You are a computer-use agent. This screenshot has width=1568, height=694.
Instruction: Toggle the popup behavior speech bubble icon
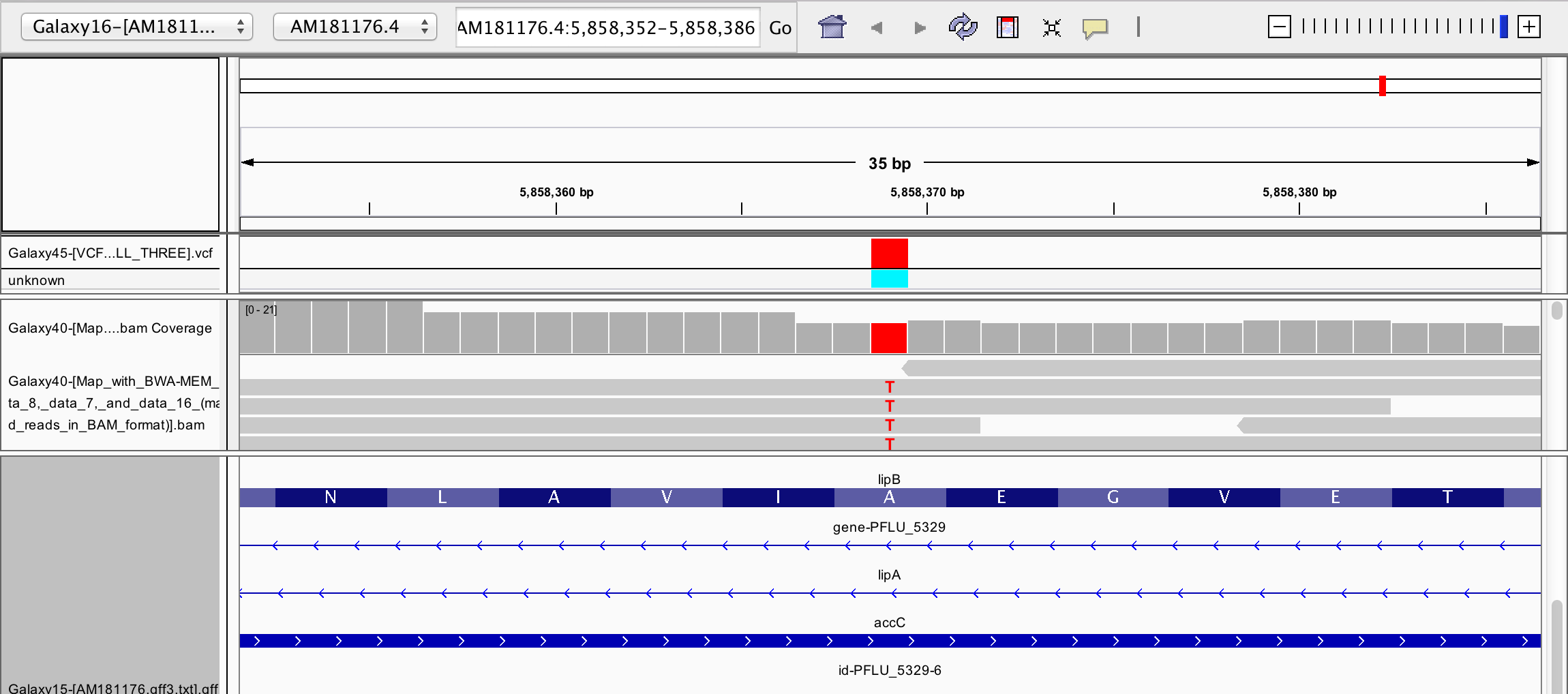1095,29
